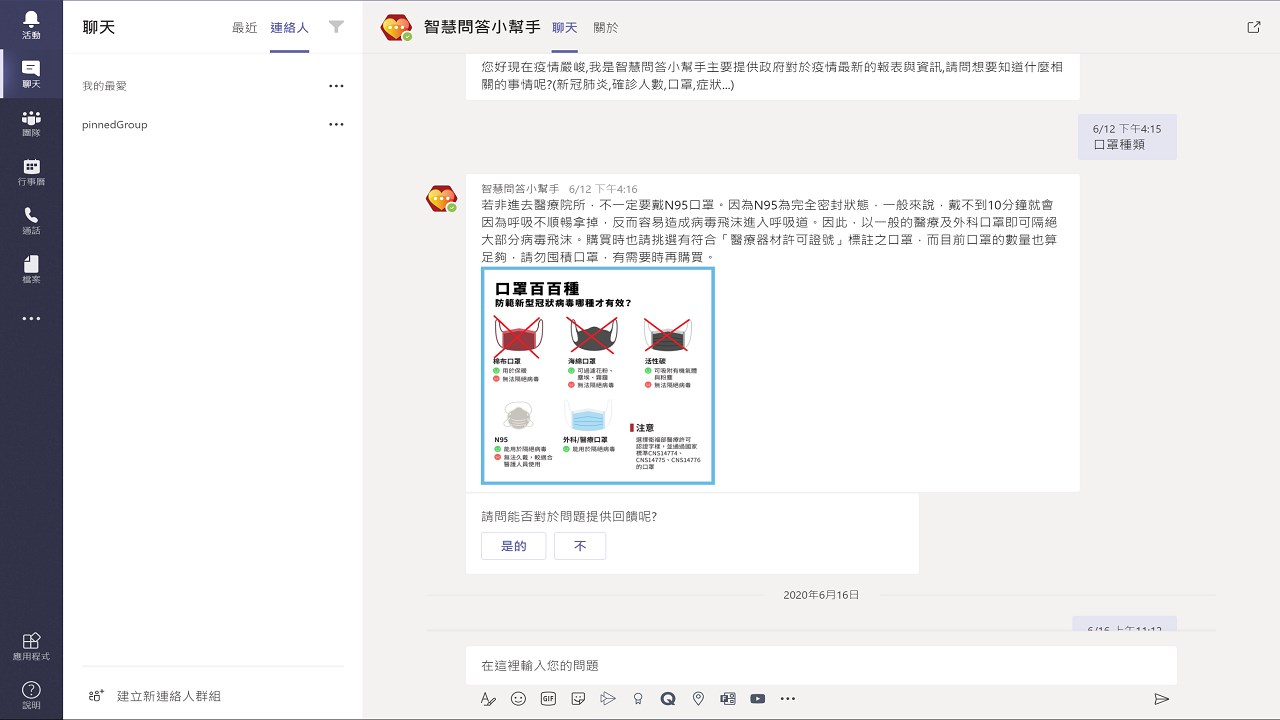Open the Calendar from the left rail

click(31, 172)
